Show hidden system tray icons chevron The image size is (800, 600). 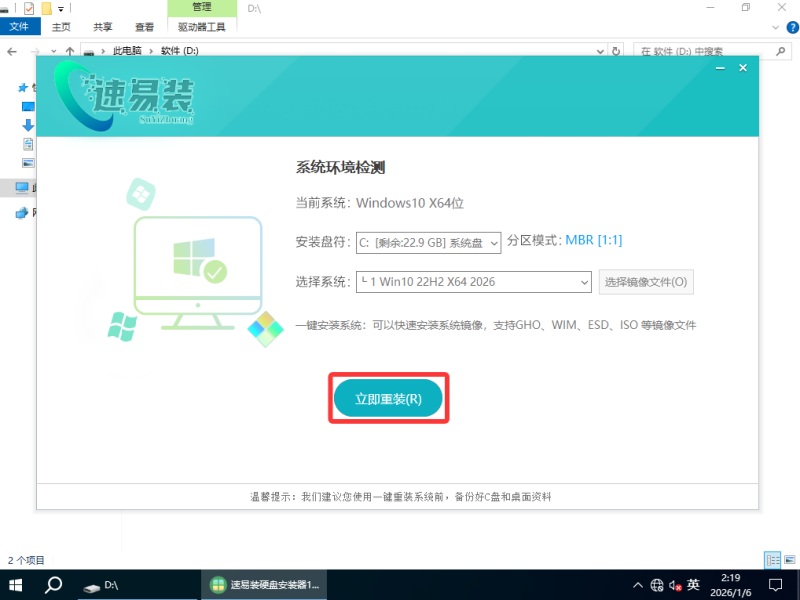click(639, 584)
